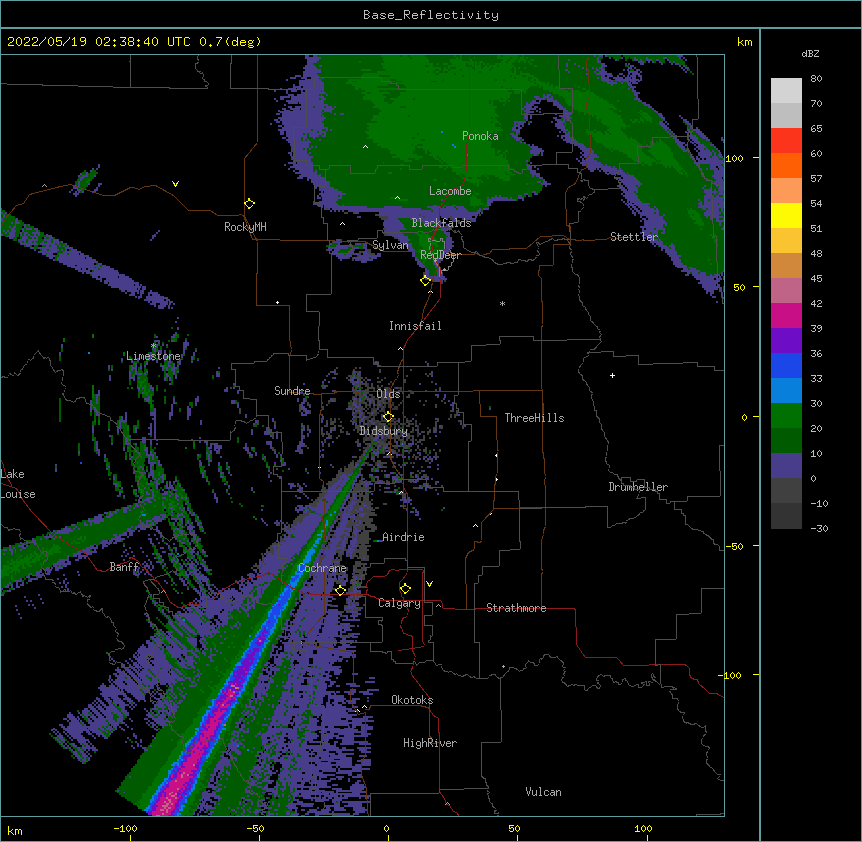
Task: Select the asterisk marker east of Innisfail
Action: 502,304
